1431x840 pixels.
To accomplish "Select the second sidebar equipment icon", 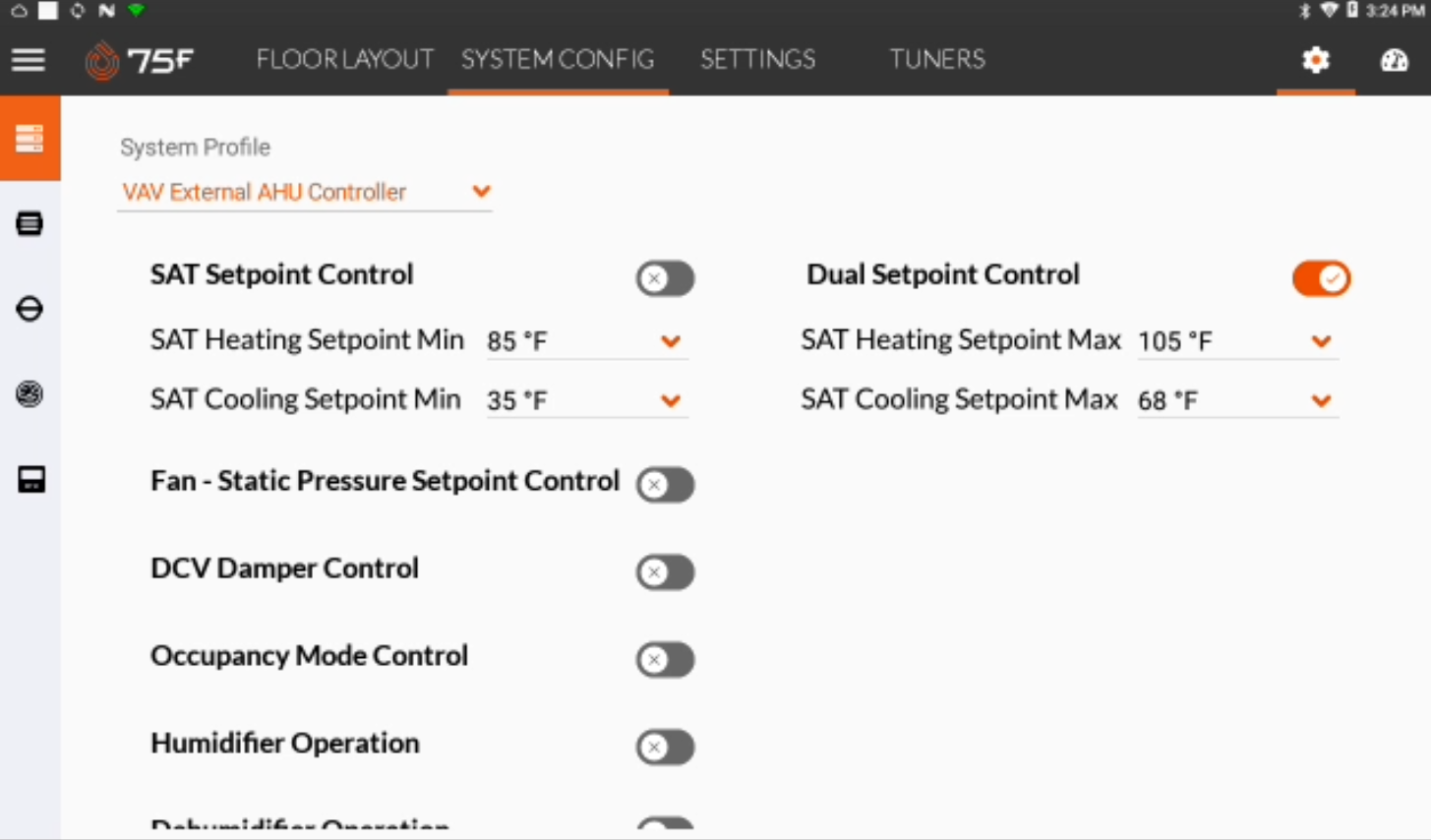I will pos(30,223).
